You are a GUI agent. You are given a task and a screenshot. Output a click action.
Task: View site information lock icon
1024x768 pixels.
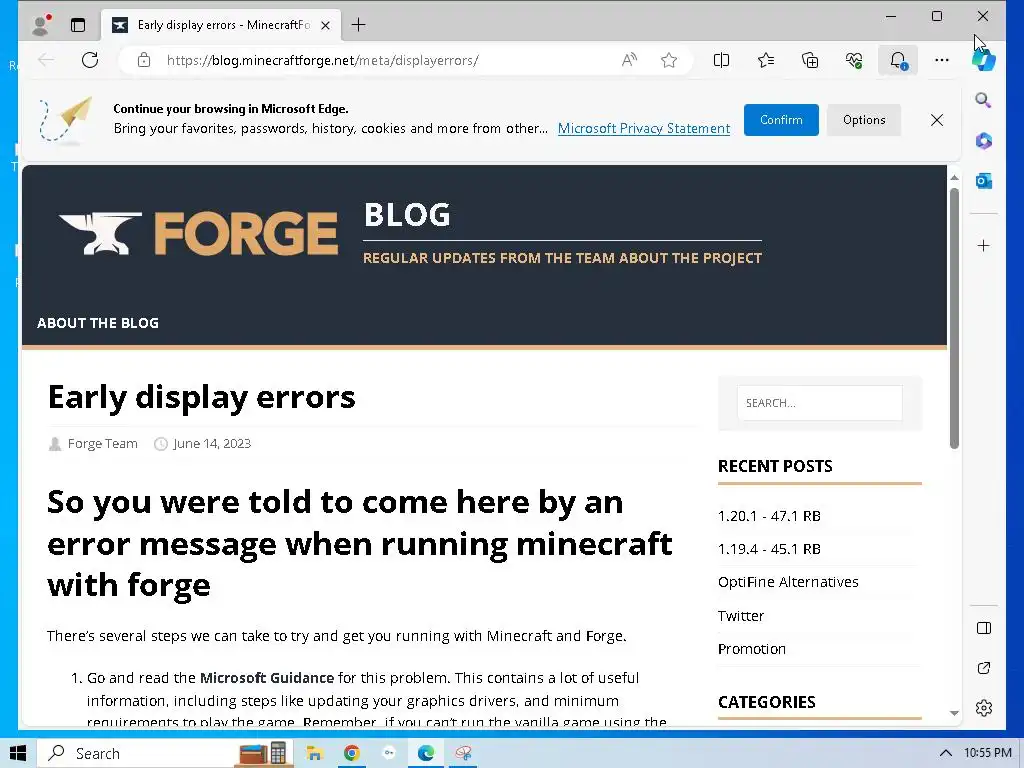(x=144, y=60)
